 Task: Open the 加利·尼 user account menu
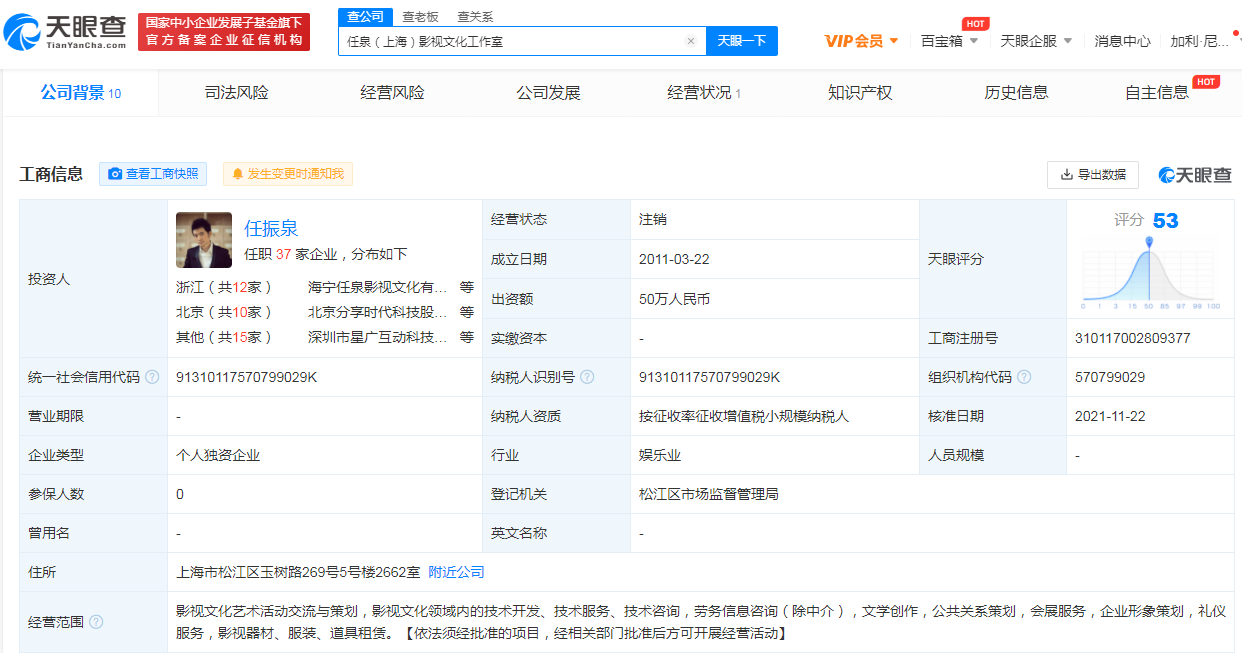pyautogui.click(x=1199, y=41)
